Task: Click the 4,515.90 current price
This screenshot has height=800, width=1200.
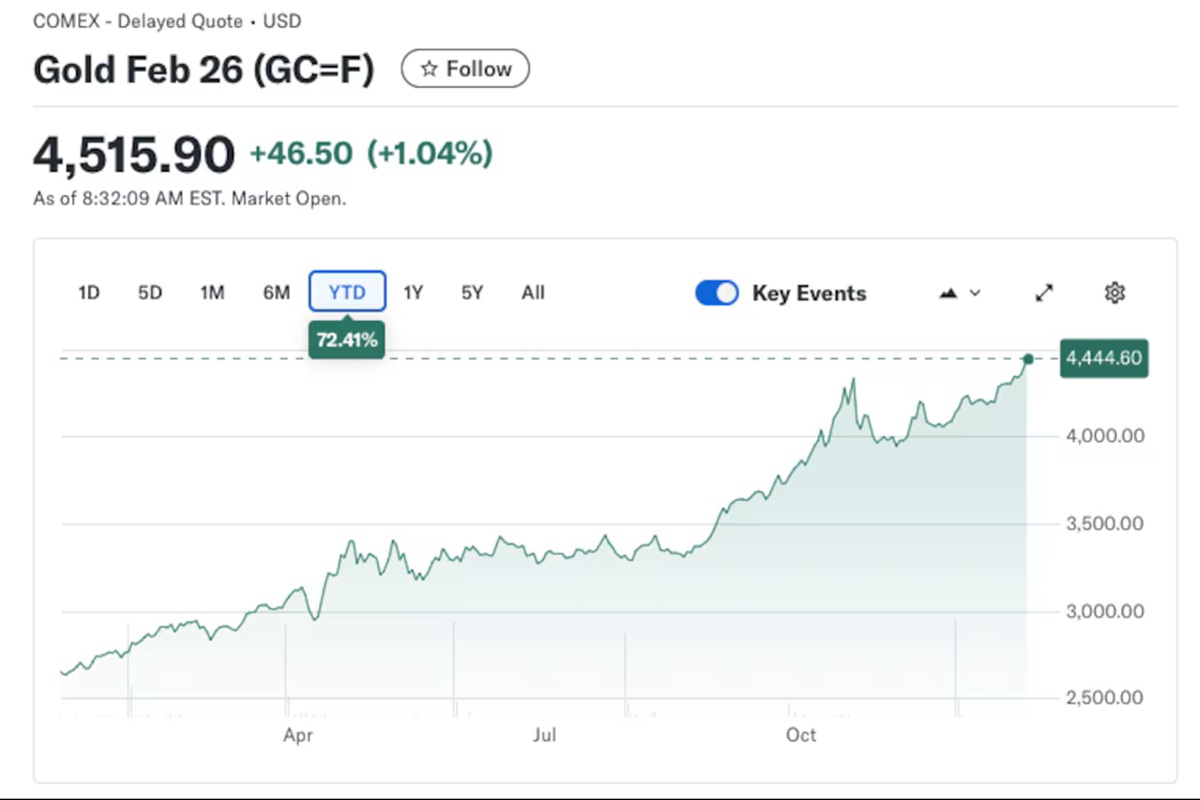Action: pos(134,155)
